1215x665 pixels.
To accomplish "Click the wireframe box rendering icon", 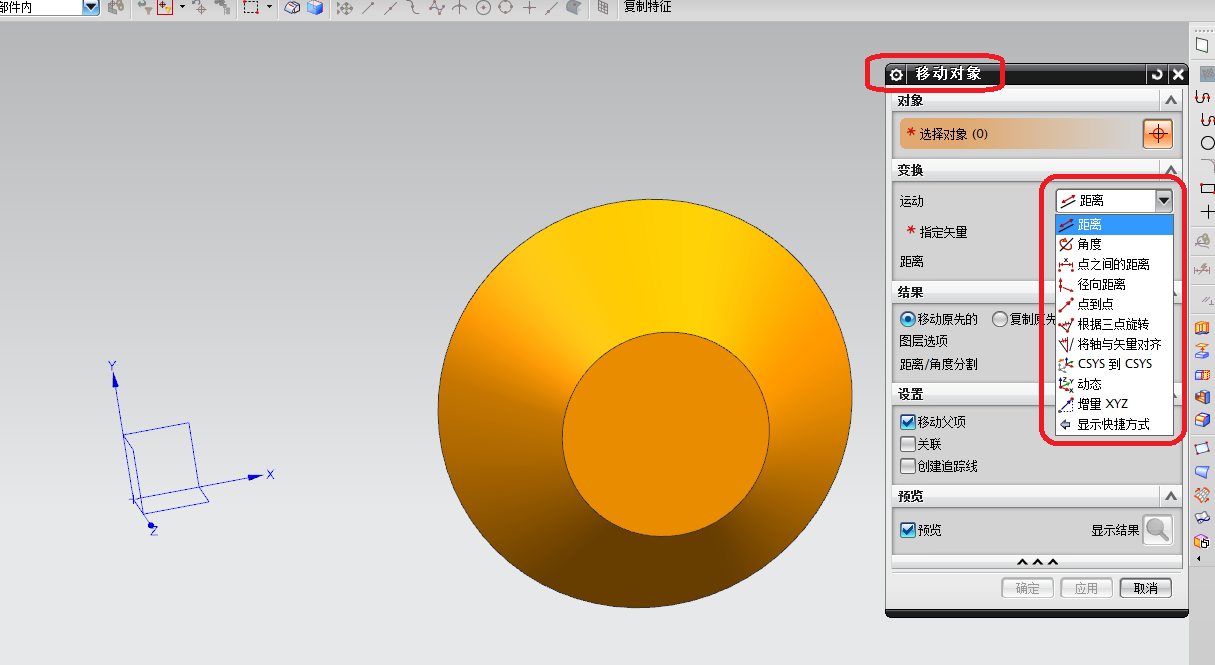I will click(293, 8).
